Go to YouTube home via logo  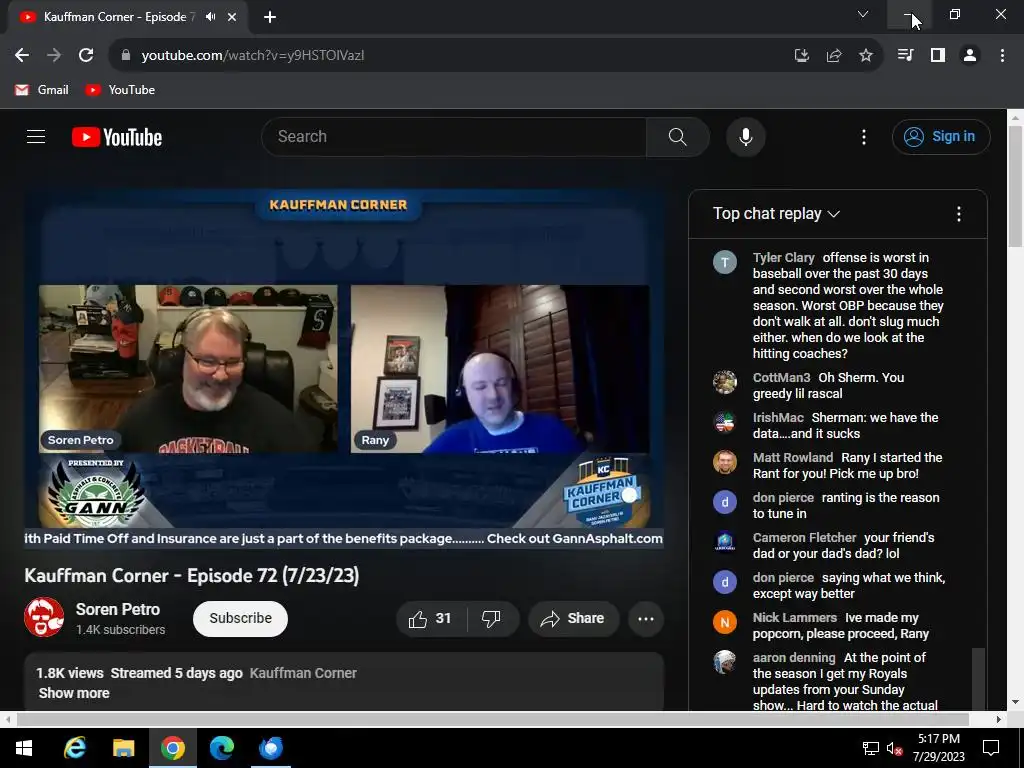click(x=117, y=137)
